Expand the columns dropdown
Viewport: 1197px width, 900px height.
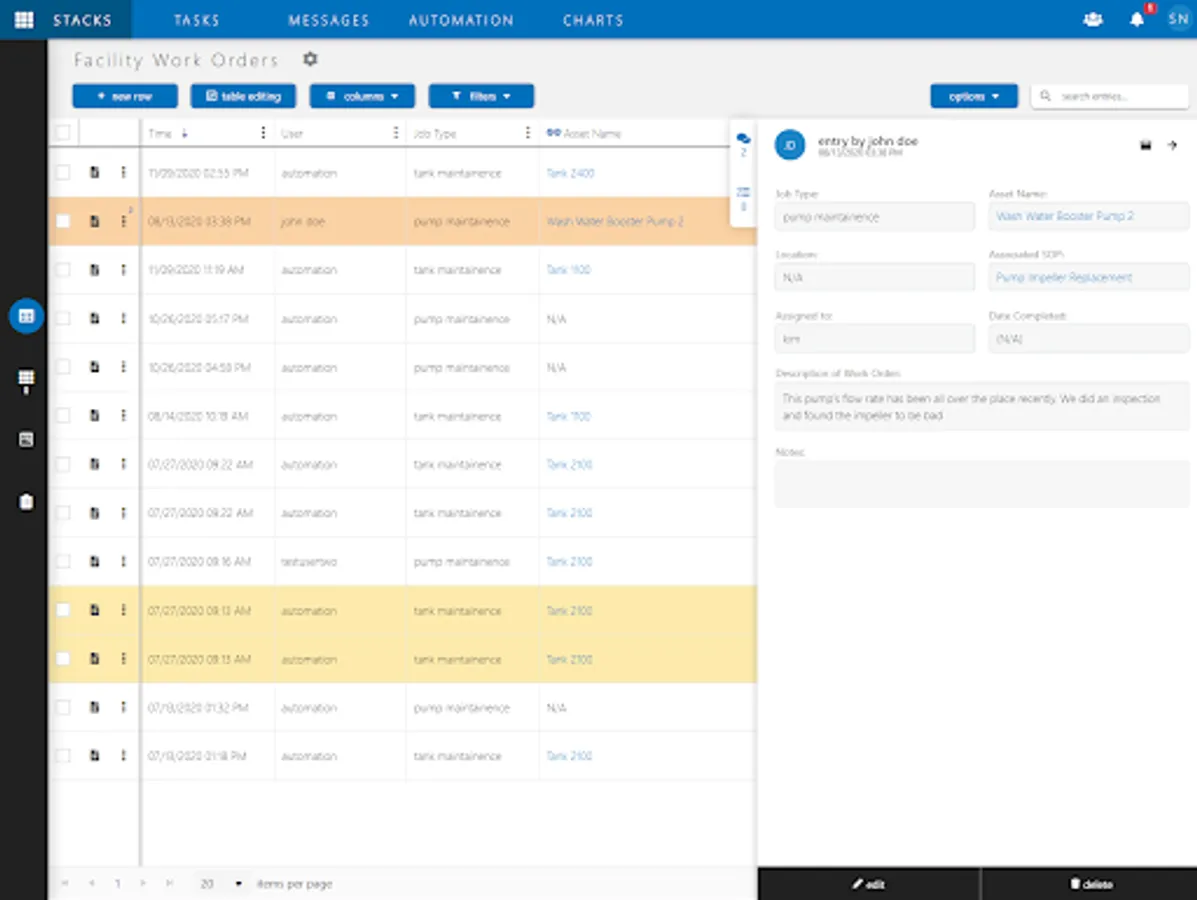click(362, 96)
